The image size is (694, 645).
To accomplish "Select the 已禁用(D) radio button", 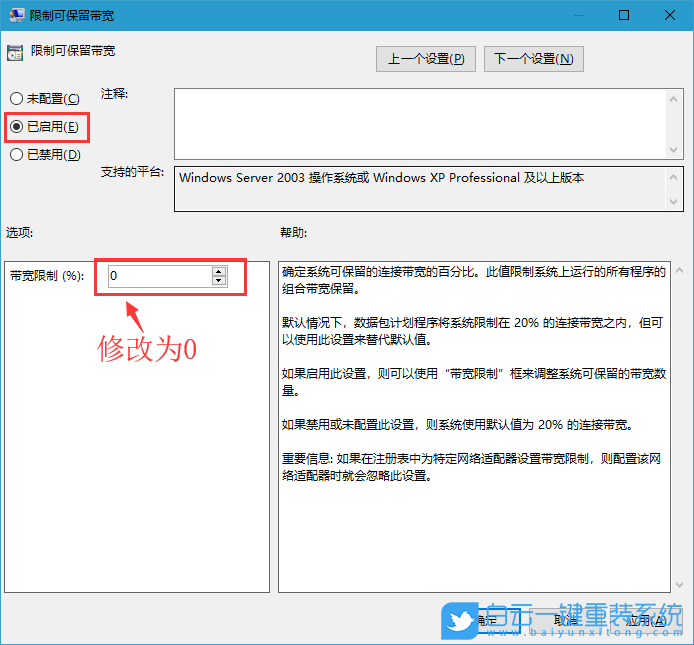I will click(45, 154).
